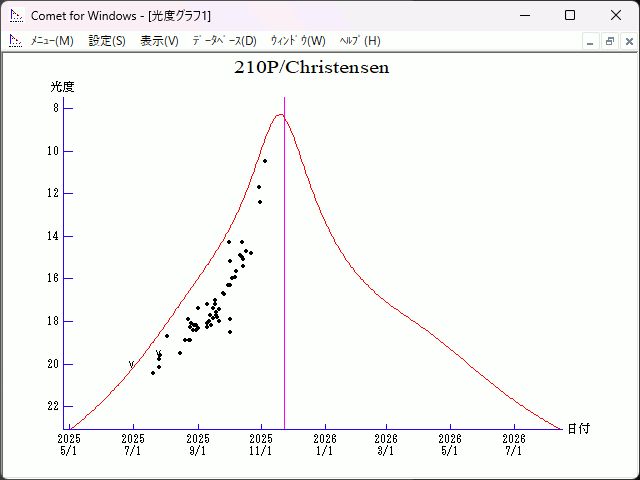Select the topmost black observation data point
Image resolution: width=640 pixels, height=480 pixels.
click(265, 161)
